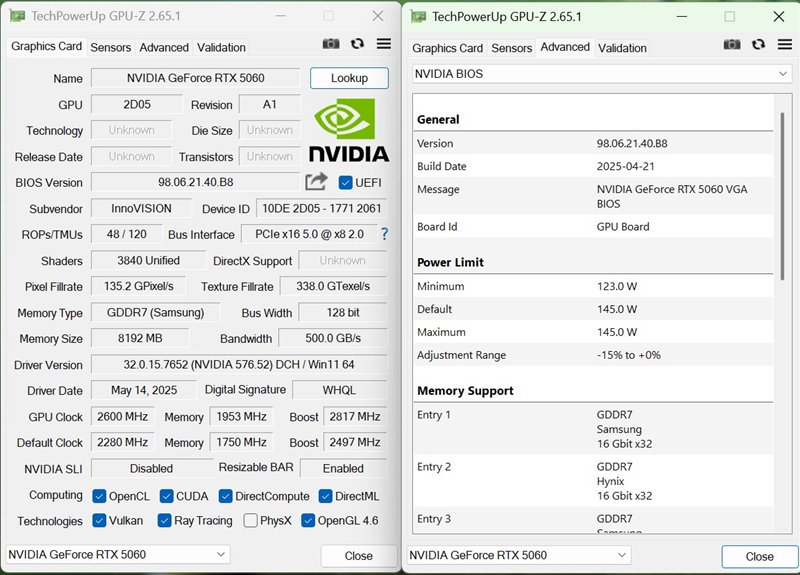Viewport: 800px width, 575px height.
Task: Click the NVIDIA logo image
Action: point(348,130)
